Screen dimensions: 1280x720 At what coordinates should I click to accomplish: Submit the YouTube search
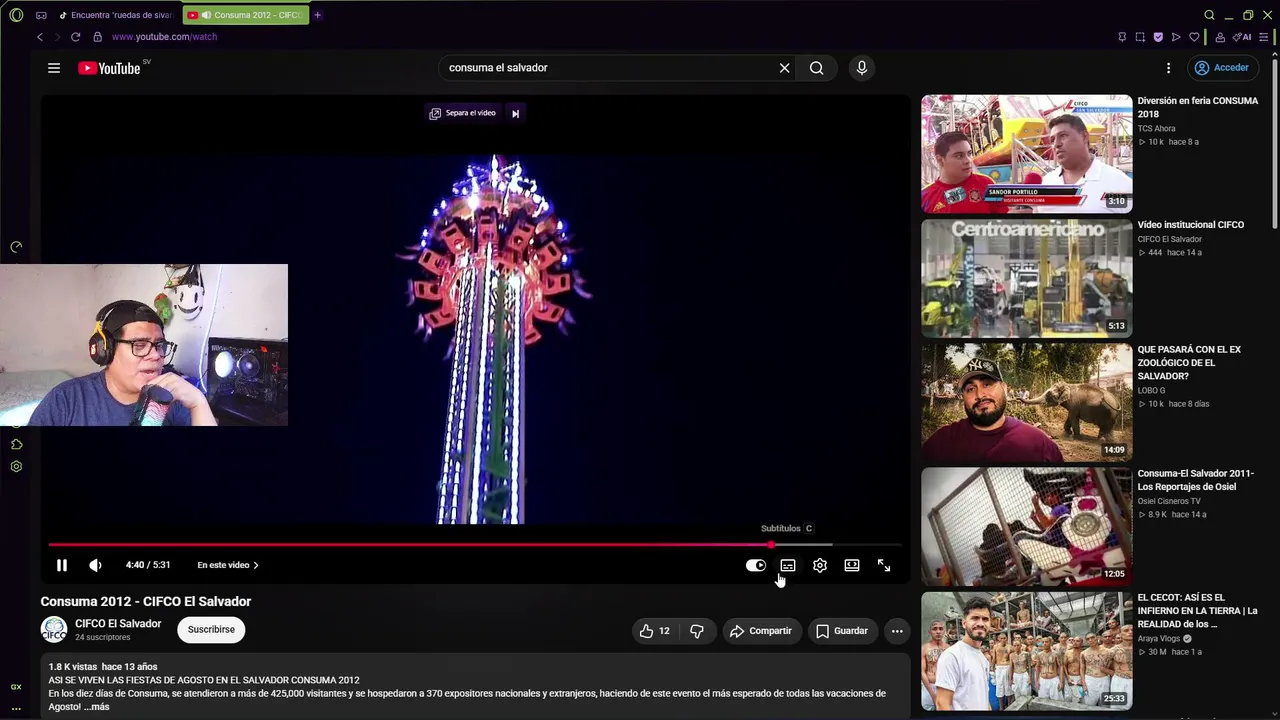tap(817, 68)
